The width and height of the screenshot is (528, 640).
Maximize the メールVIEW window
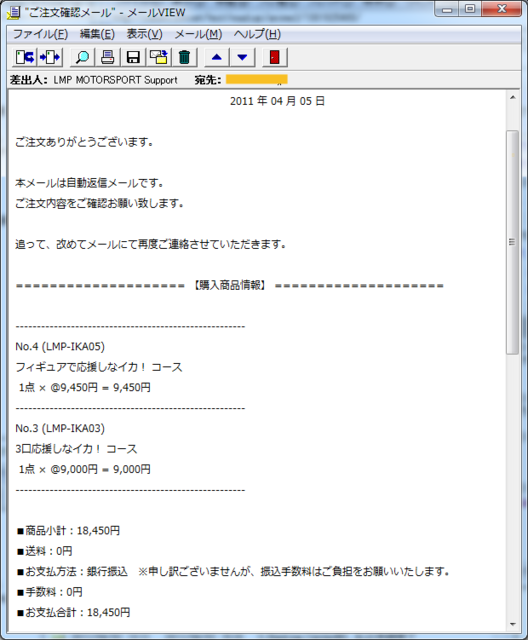pos(470,9)
